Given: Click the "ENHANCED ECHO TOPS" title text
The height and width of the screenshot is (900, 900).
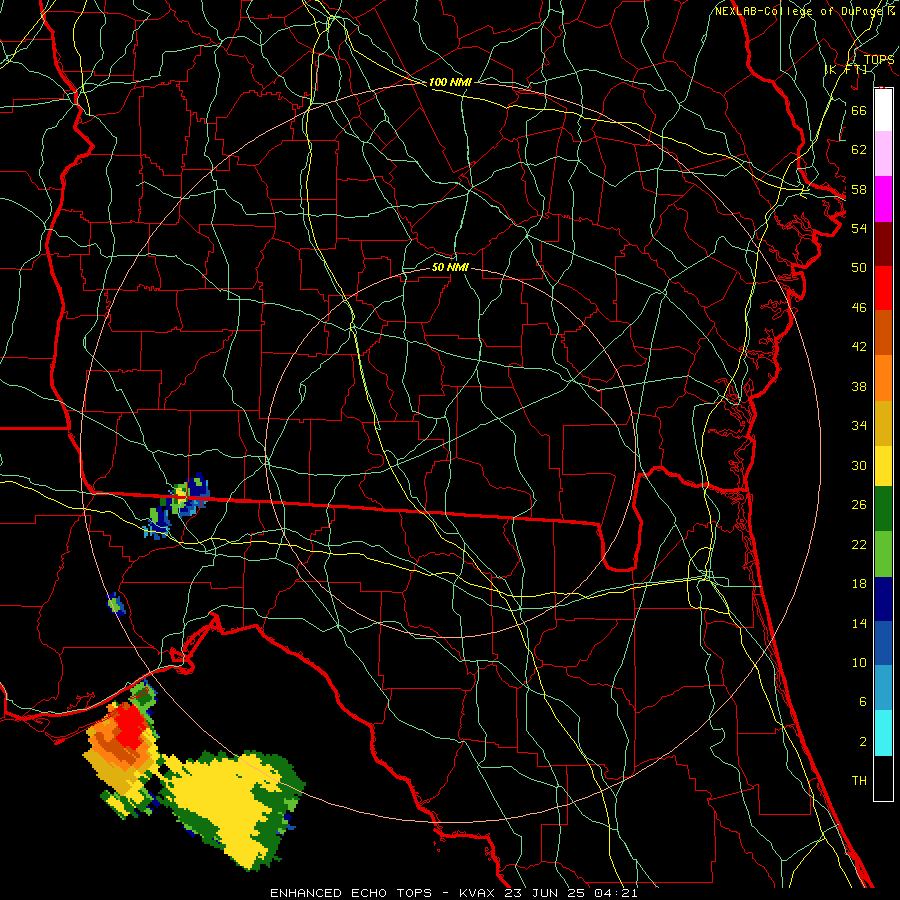Looking at the screenshot, I should pyautogui.click(x=350, y=893).
